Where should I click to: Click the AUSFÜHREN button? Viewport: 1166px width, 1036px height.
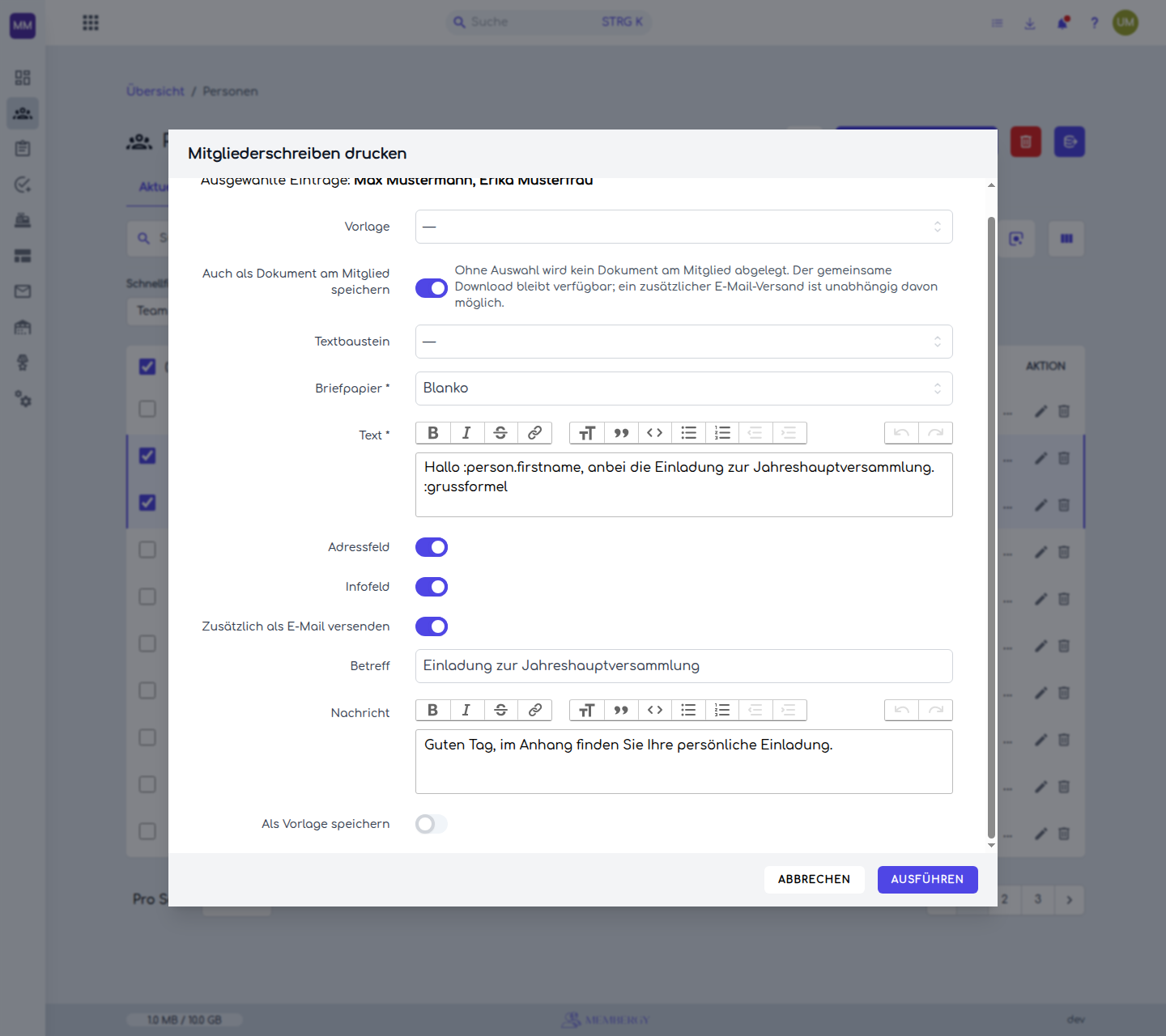(928, 880)
